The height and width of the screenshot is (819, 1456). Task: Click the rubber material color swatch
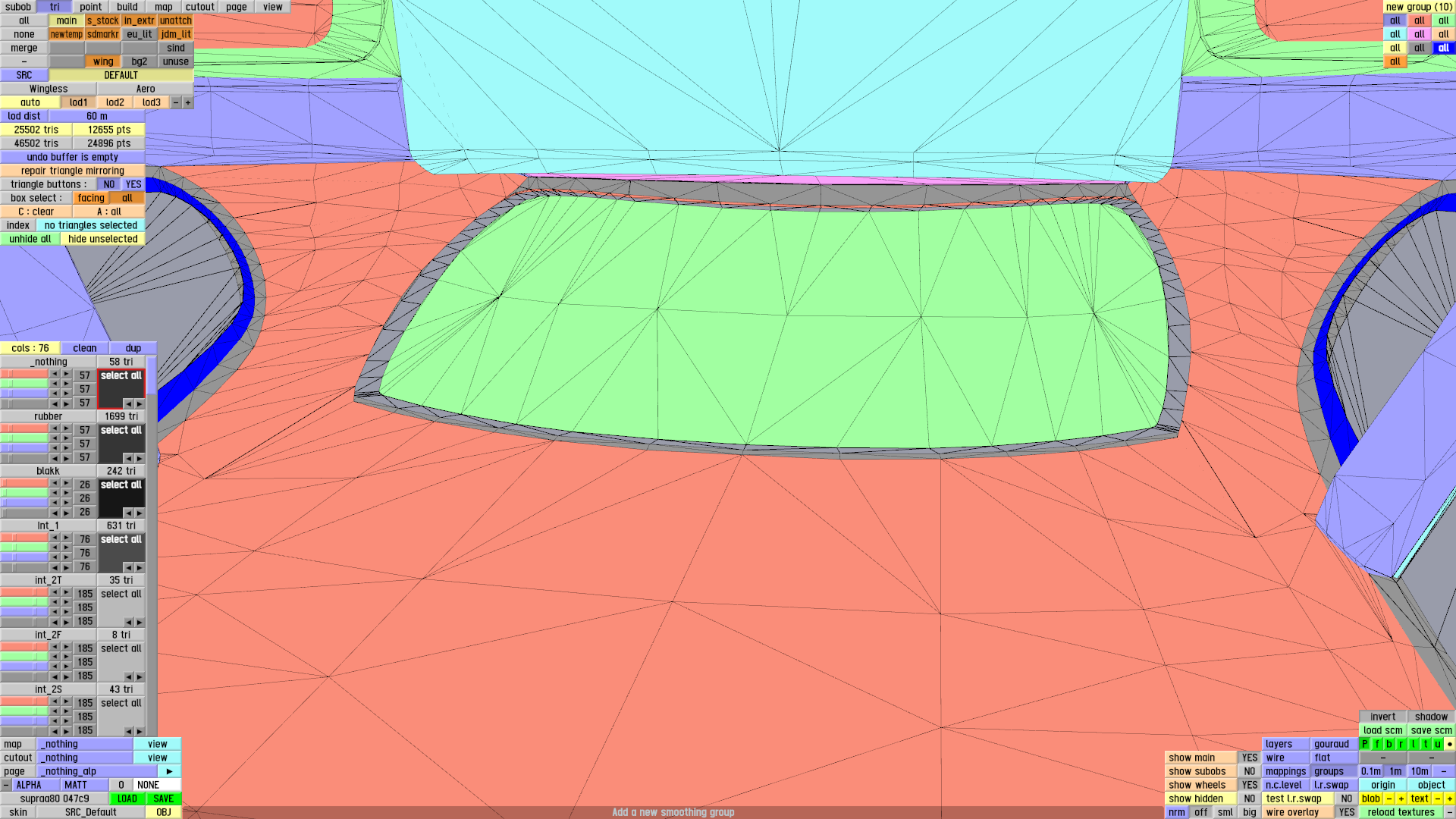121,444
